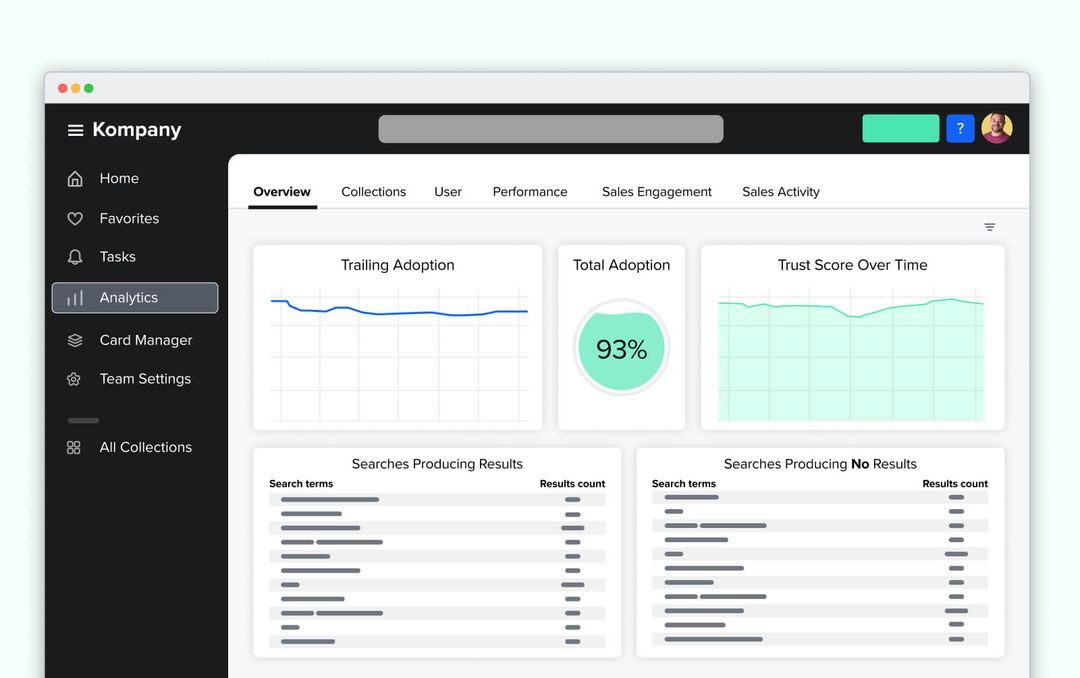The image size is (1080, 678).
Task: Click the All Collections grid icon
Action: click(x=74, y=448)
